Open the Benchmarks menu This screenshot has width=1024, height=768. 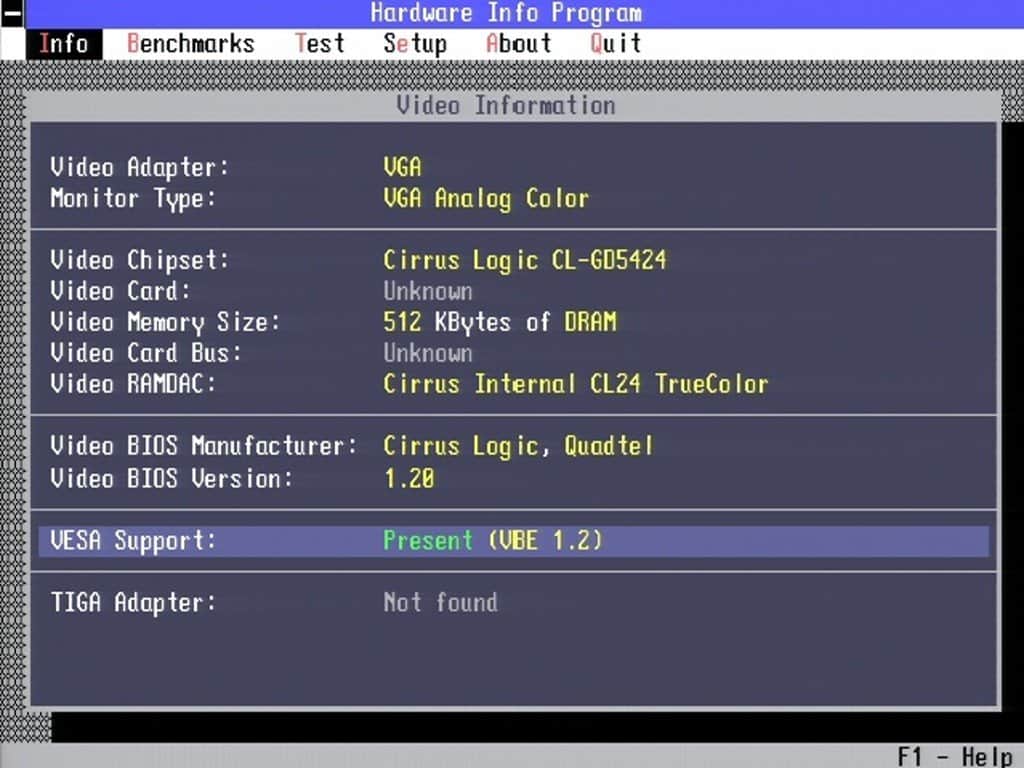[x=191, y=44]
